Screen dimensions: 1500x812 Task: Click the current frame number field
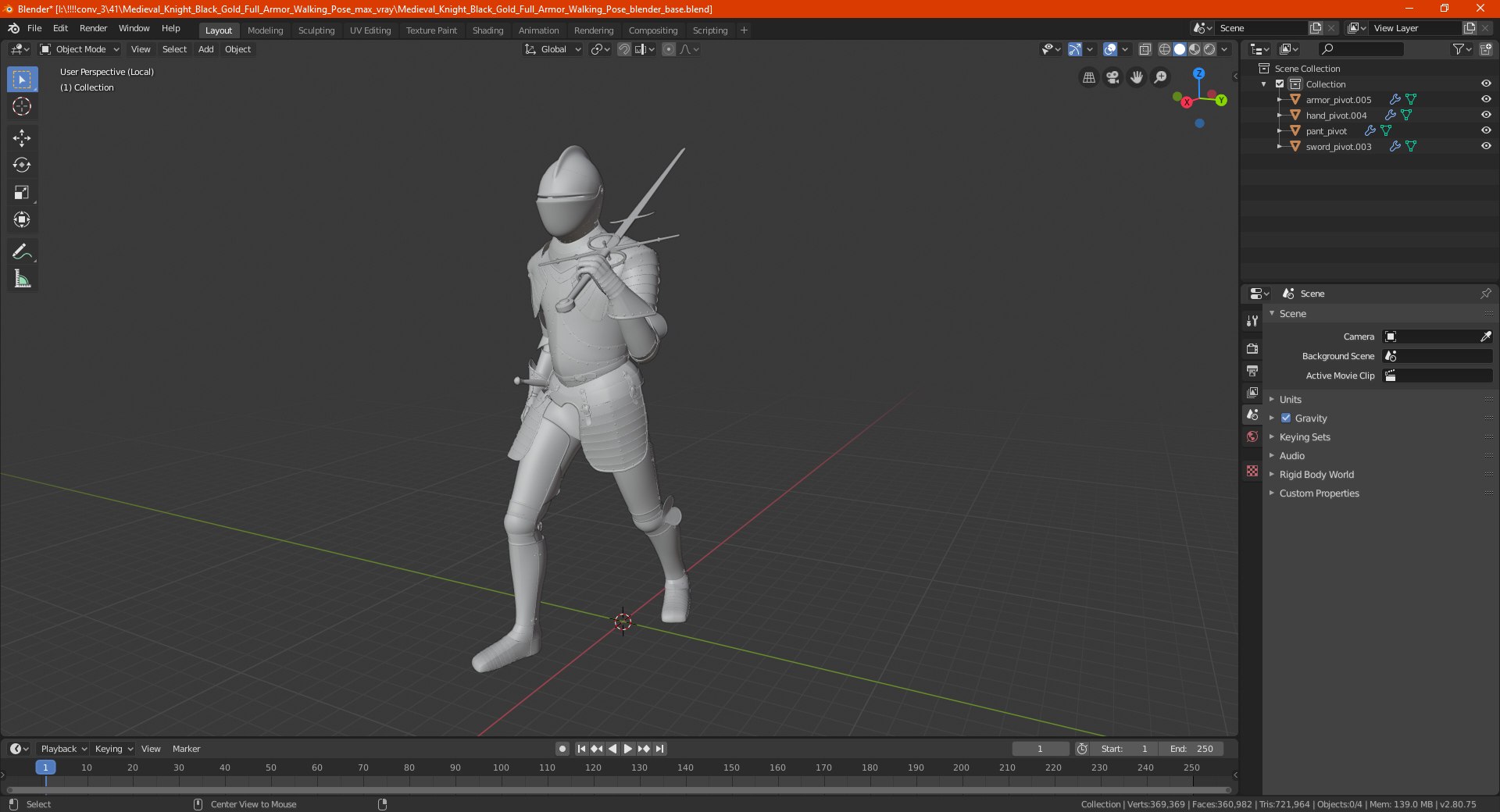click(1041, 749)
